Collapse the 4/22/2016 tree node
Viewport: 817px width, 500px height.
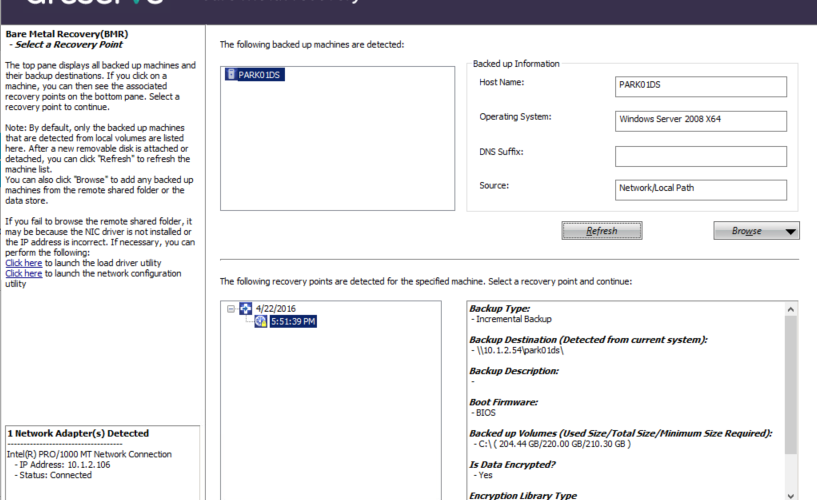tap(231, 309)
